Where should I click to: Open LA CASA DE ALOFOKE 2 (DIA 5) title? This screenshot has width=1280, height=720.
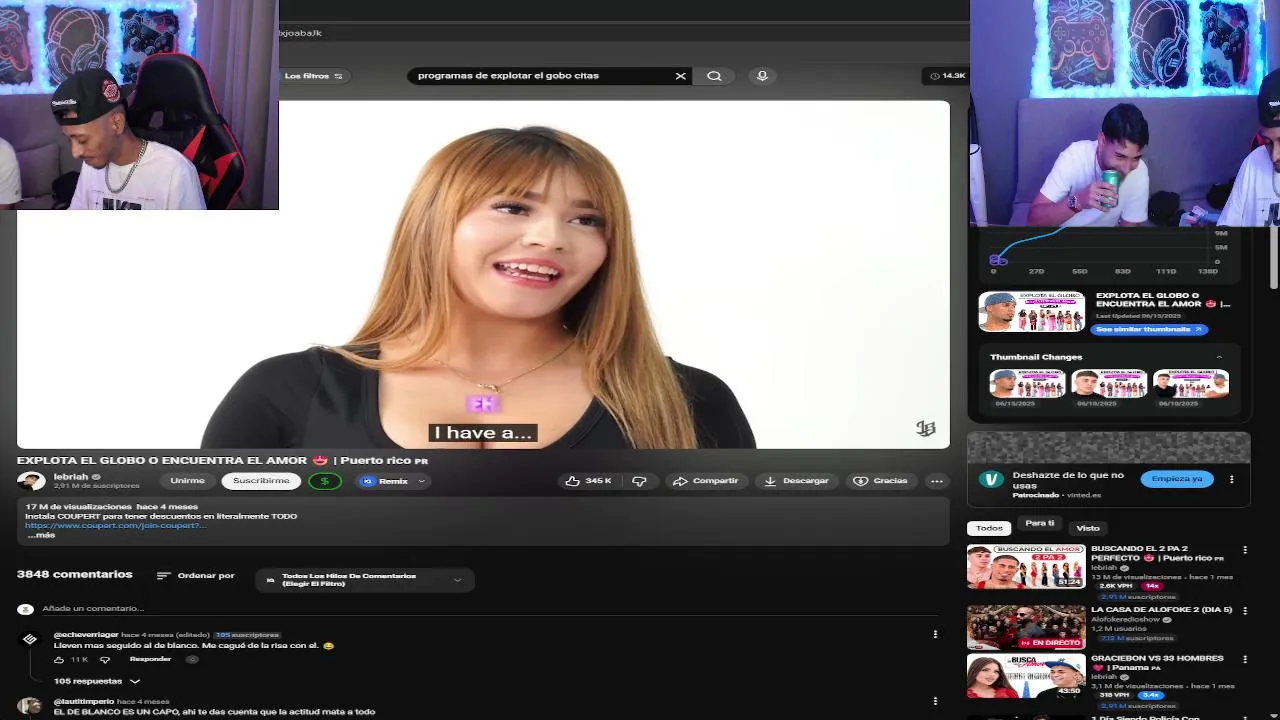click(1161, 609)
